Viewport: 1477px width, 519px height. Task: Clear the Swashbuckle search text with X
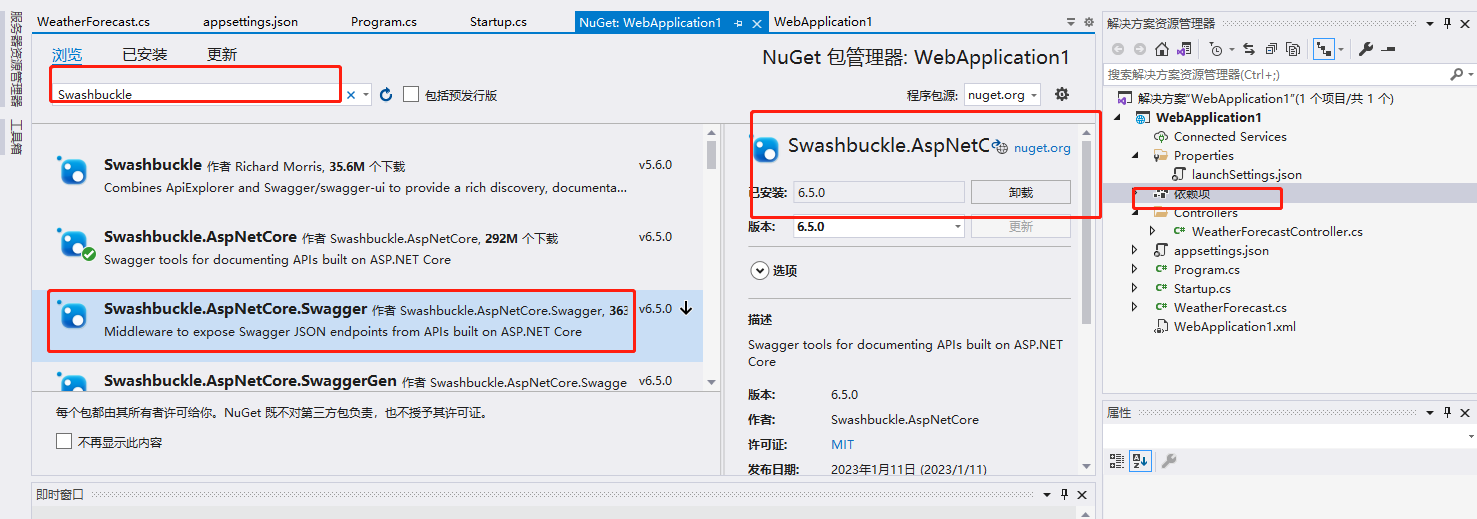[351, 94]
